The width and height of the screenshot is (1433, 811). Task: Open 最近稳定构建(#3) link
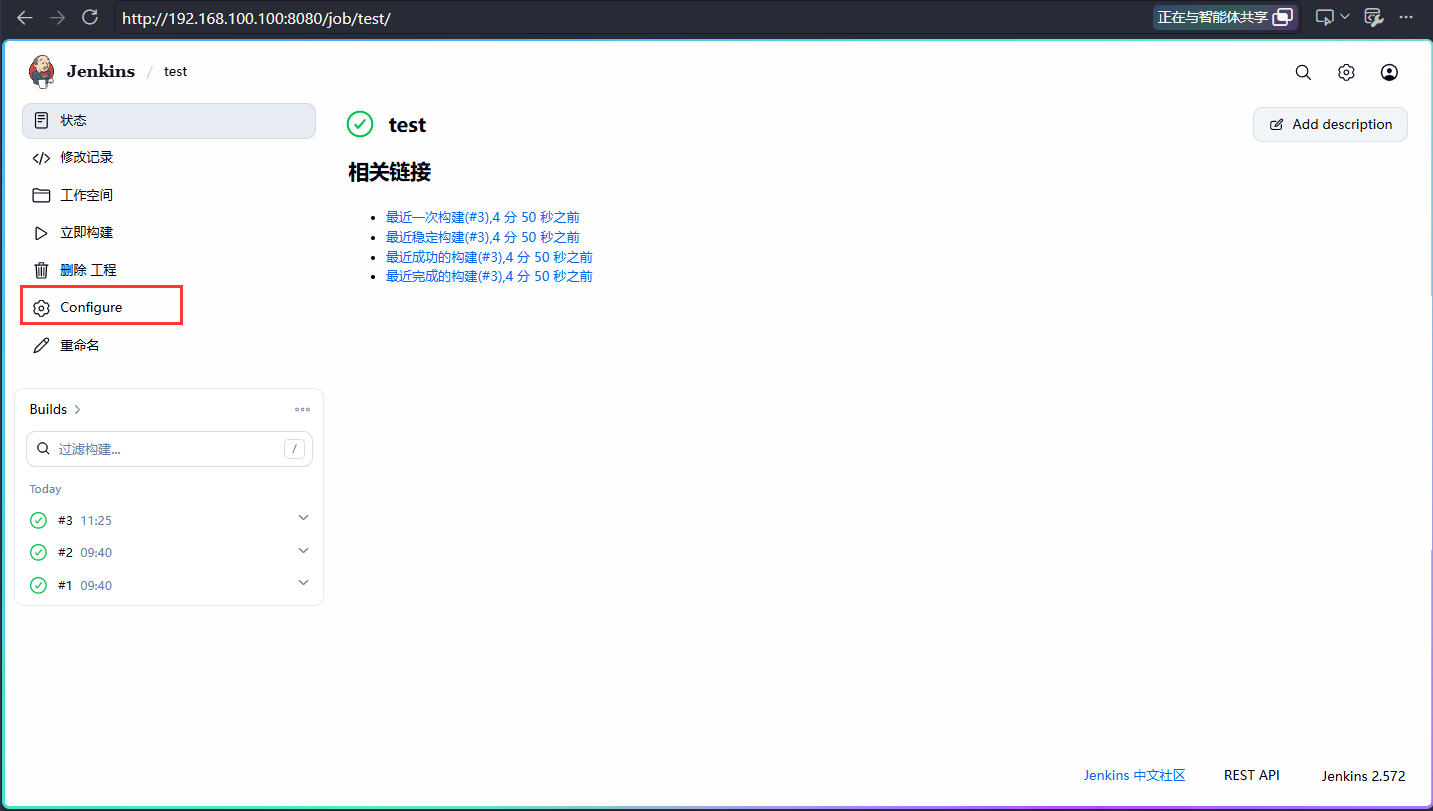(x=483, y=237)
